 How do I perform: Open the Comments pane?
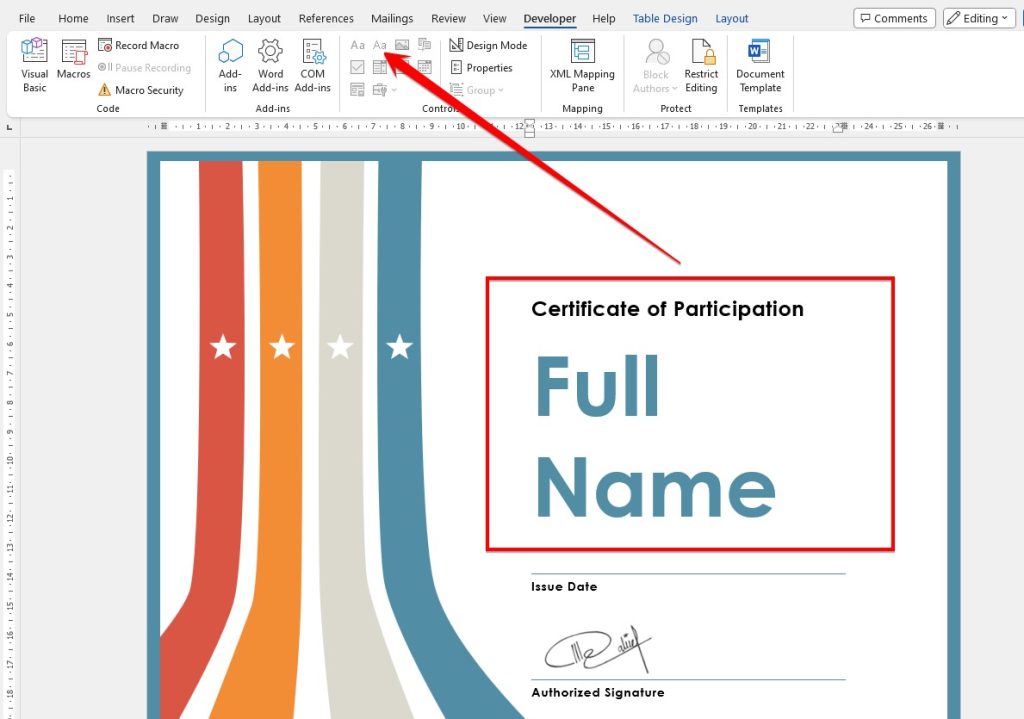tap(894, 18)
